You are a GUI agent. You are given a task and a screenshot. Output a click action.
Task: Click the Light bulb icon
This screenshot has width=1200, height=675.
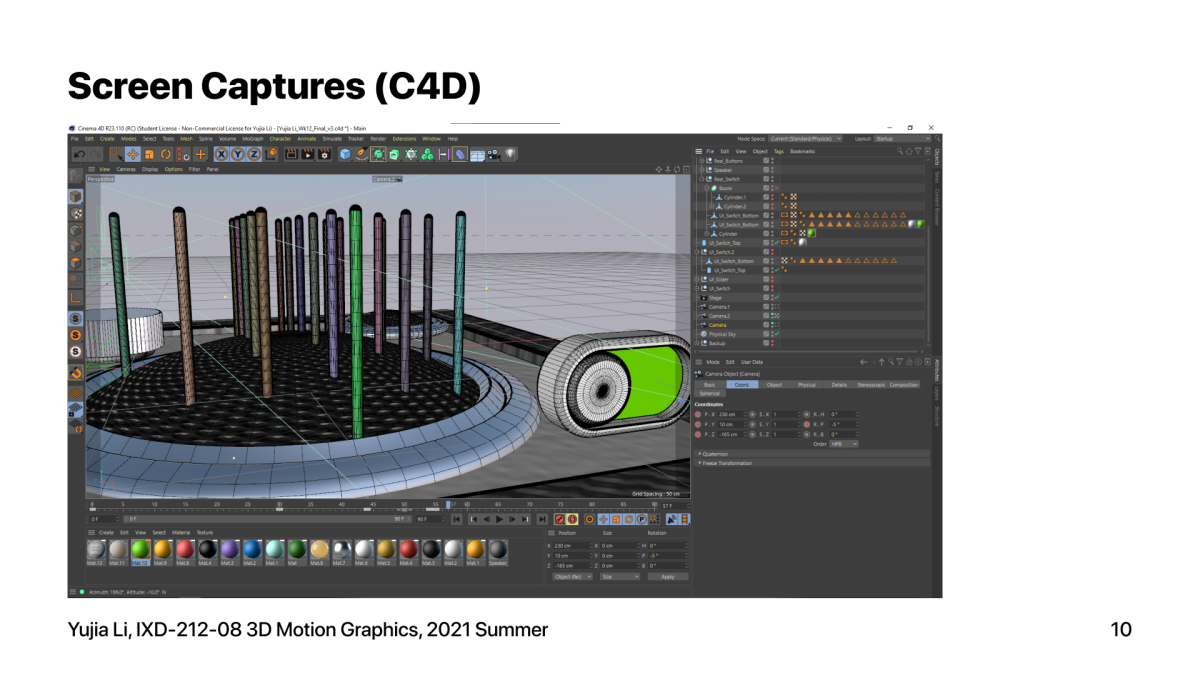click(511, 154)
